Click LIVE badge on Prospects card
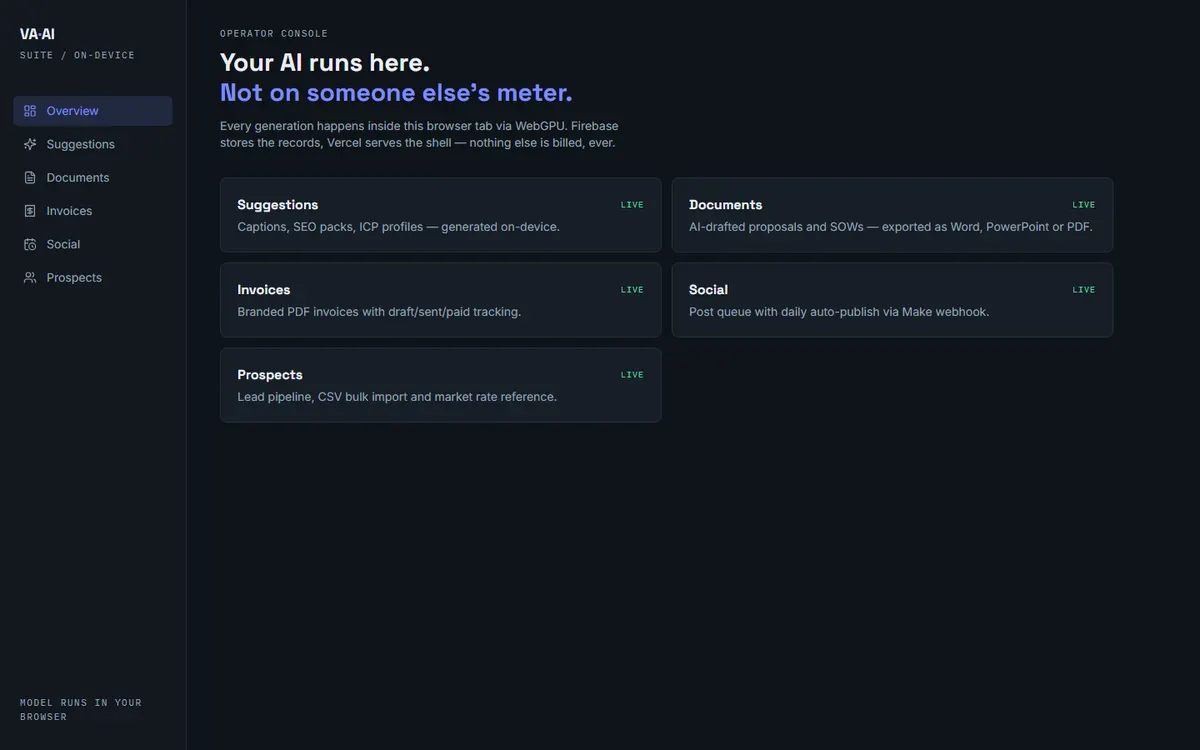Image resolution: width=1200 pixels, height=750 pixels. click(x=632, y=375)
